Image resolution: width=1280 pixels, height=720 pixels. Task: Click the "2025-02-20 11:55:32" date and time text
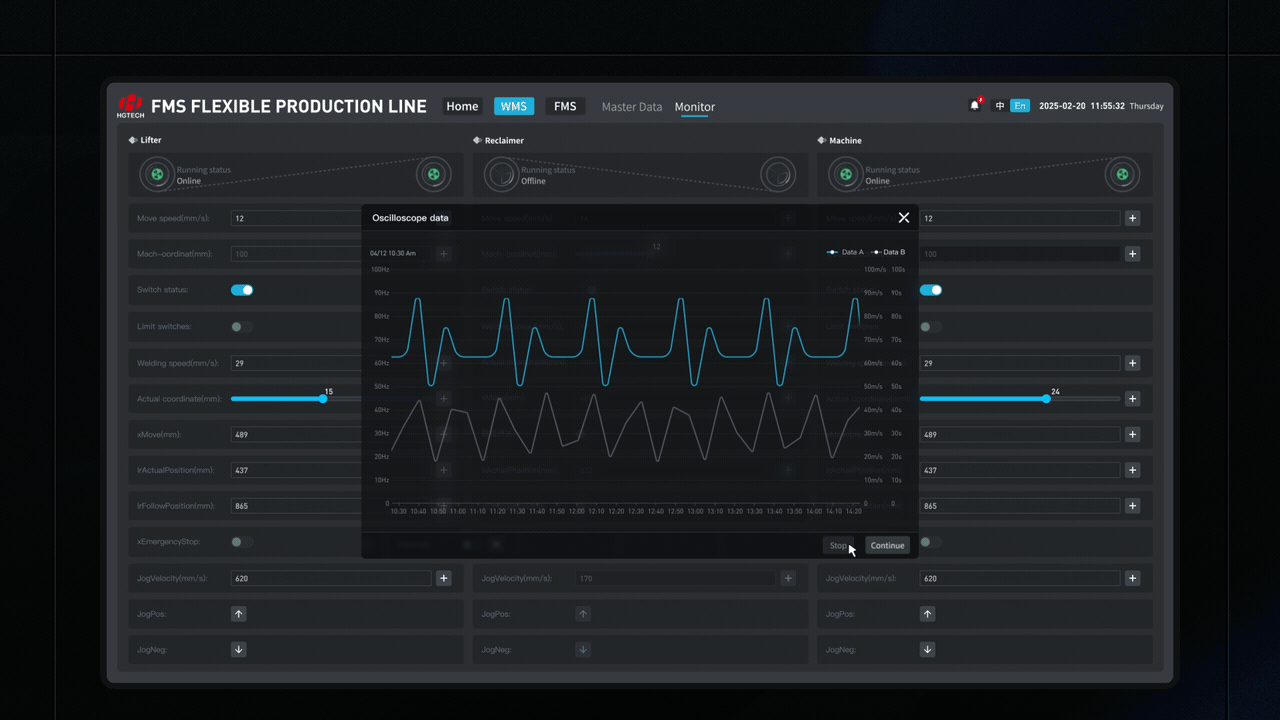[x=1082, y=106]
